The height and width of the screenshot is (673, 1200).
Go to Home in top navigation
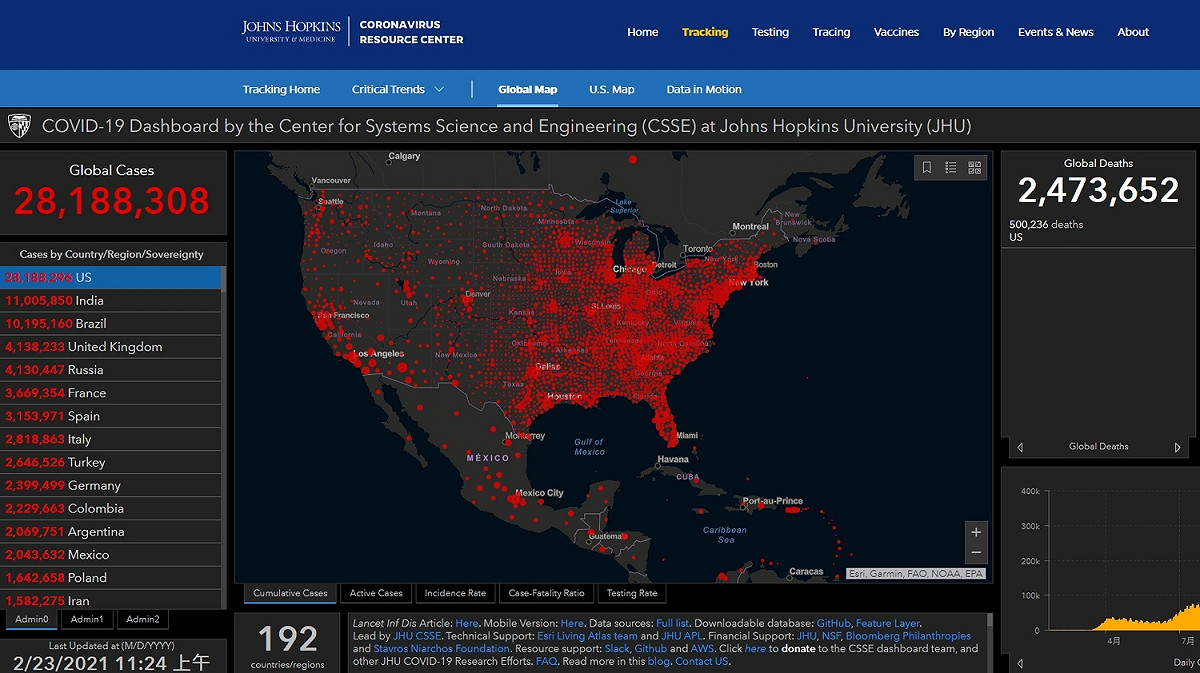[x=642, y=32]
